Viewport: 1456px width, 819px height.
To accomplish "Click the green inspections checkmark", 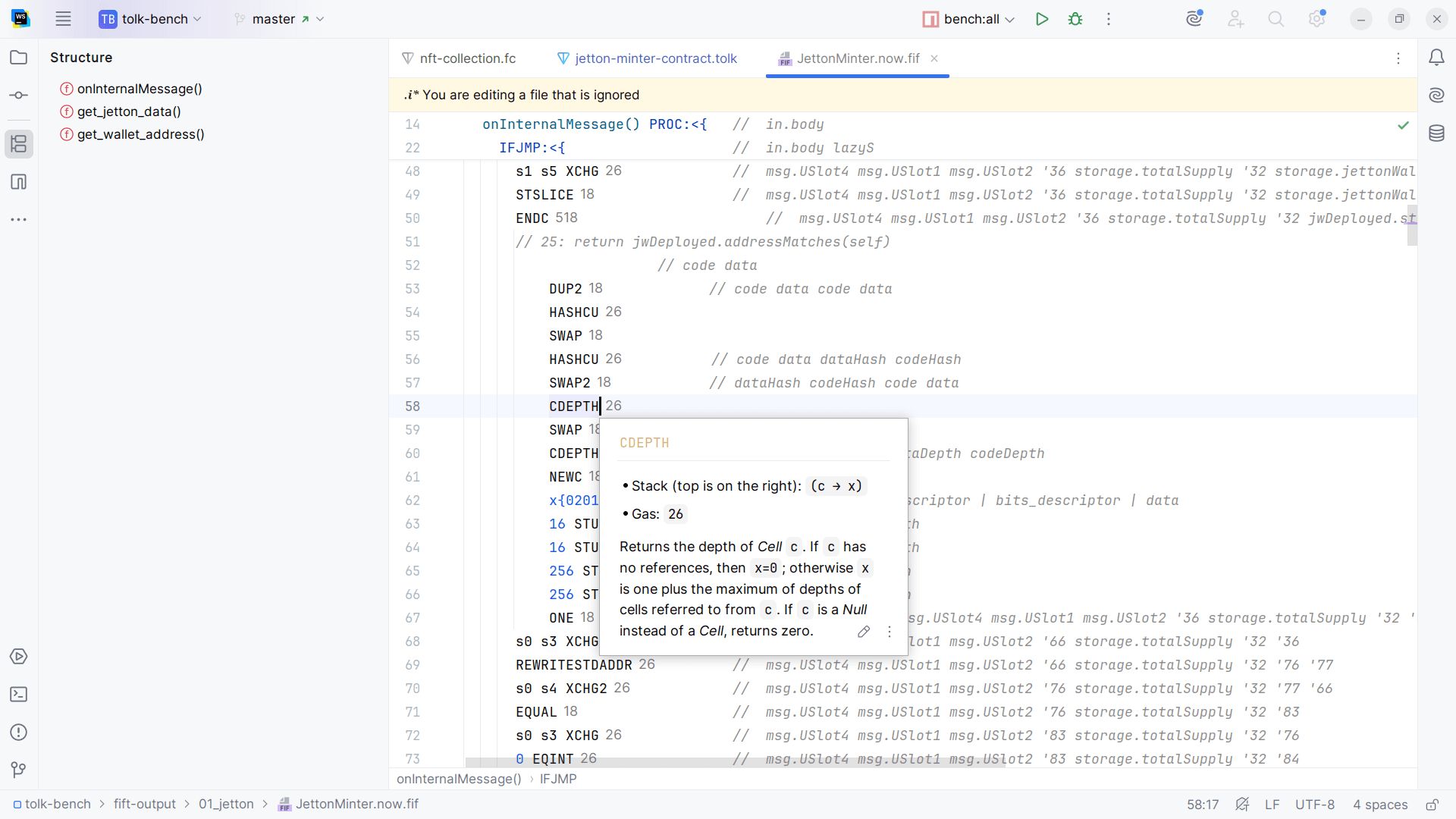I will point(1403,125).
